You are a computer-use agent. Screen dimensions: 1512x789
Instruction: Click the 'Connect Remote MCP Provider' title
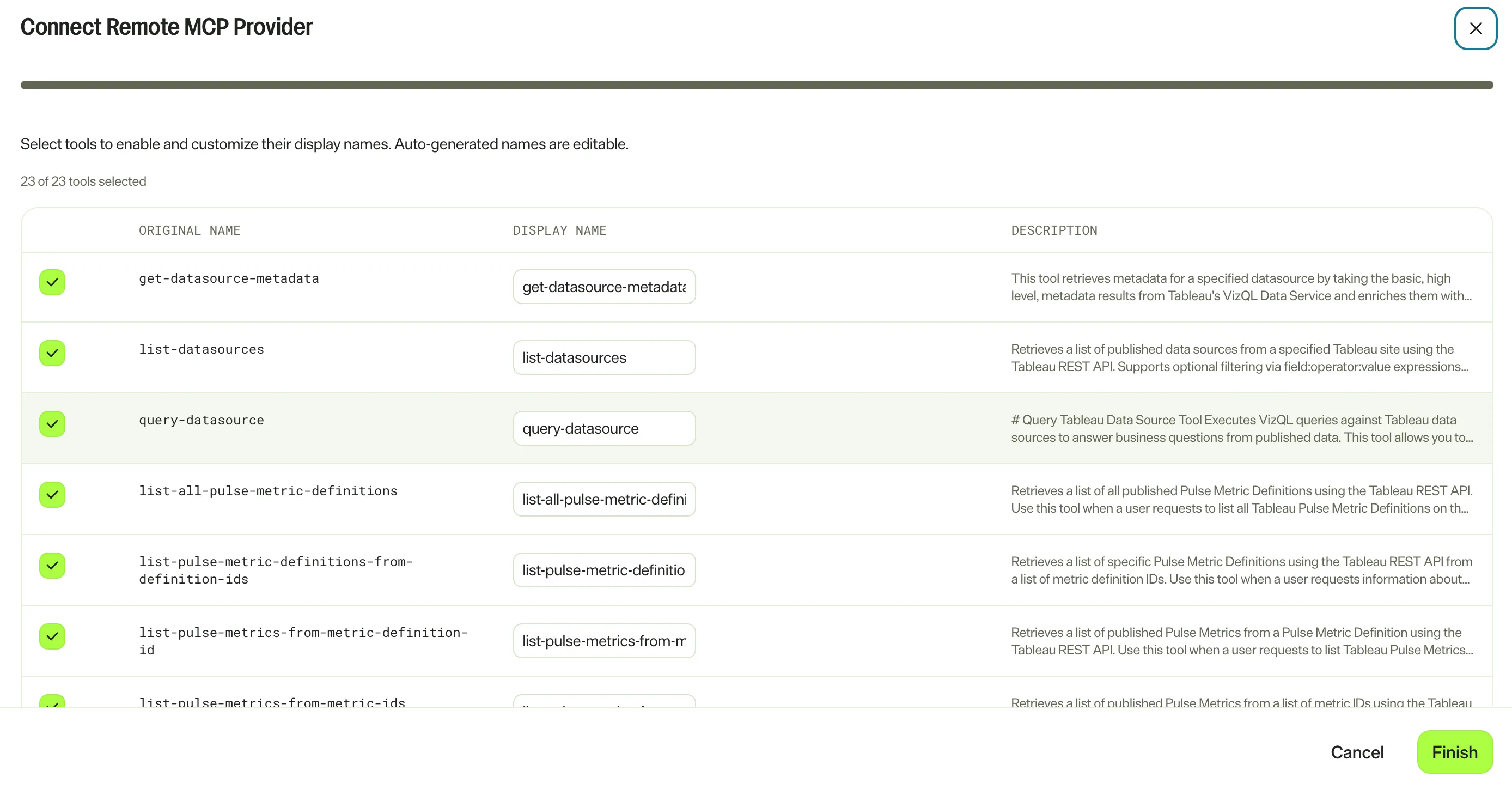(x=166, y=27)
